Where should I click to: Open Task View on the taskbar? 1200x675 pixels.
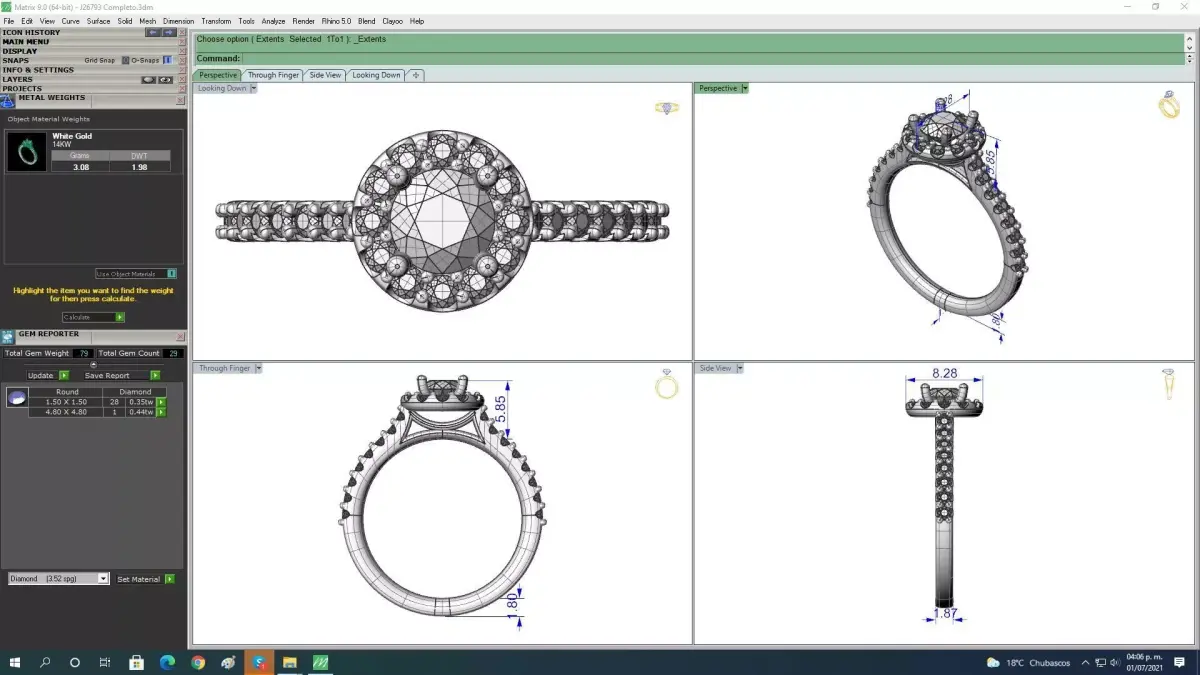pos(105,662)
